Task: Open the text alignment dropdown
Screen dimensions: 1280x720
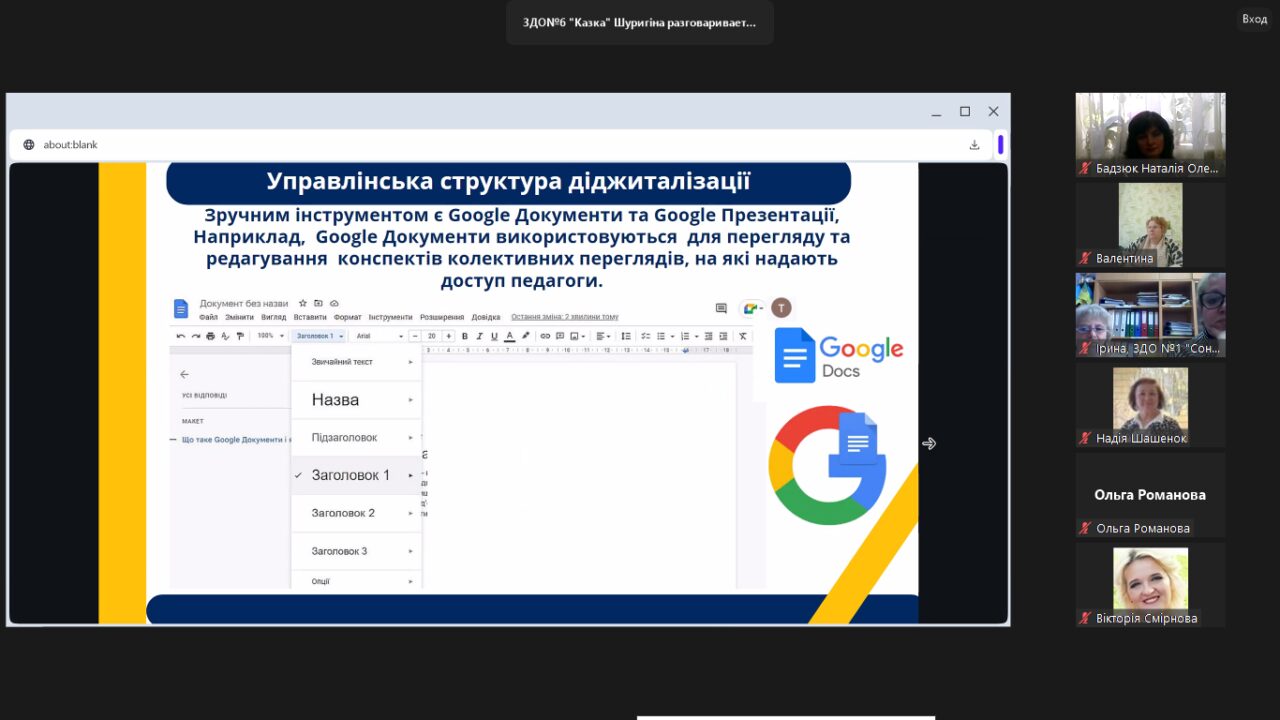Action: pyautogui.click(x=604, y=336)
